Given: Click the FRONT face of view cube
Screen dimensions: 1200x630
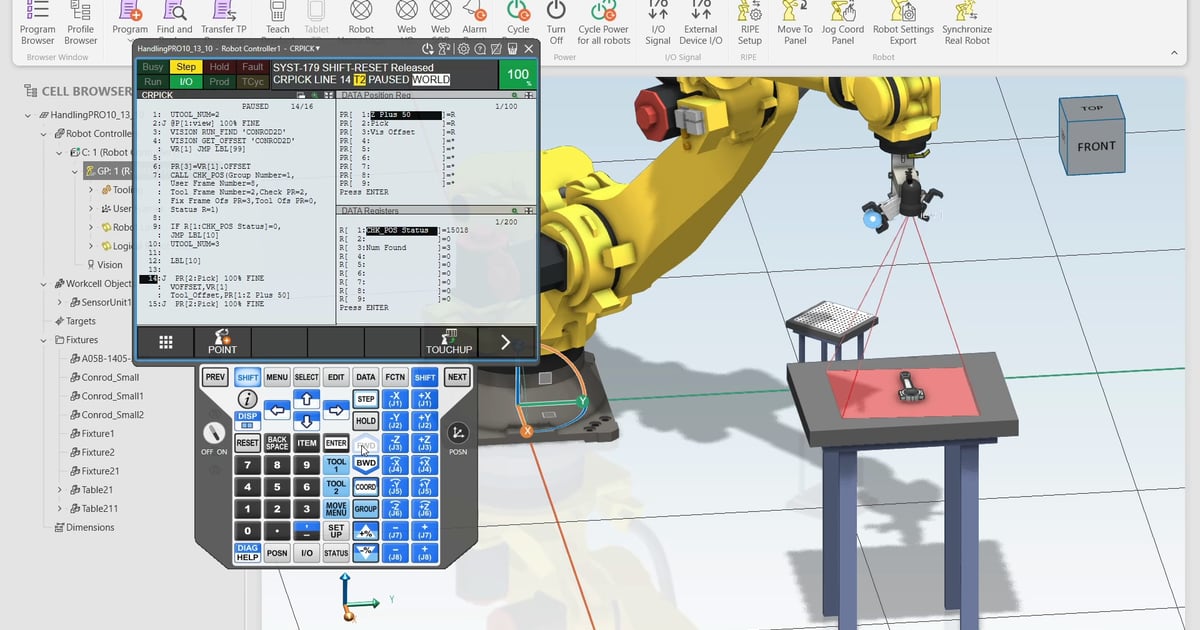Looking at the screenshot, I should pyautogui.click(x=1096, y=146).
